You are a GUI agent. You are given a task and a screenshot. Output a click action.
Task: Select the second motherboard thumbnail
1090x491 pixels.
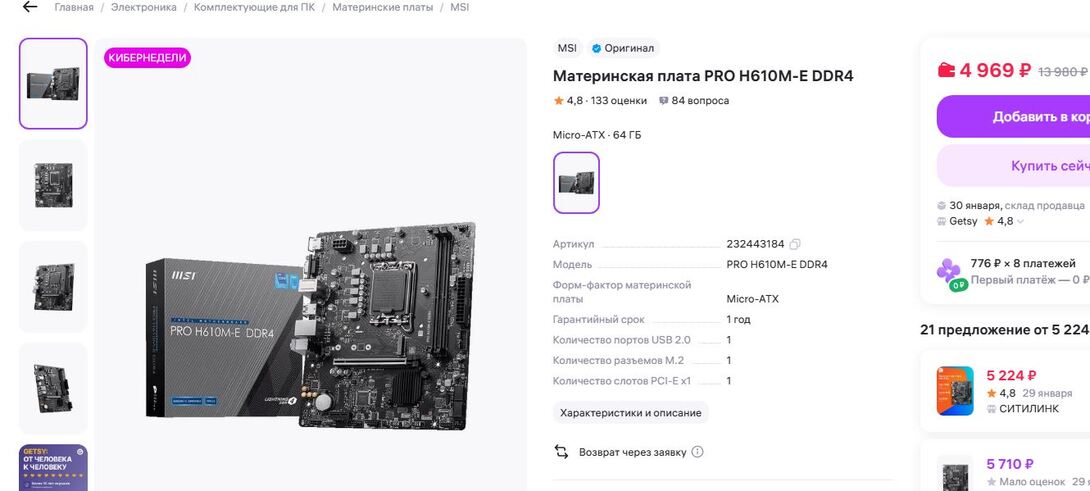click(x=54, y=185)
